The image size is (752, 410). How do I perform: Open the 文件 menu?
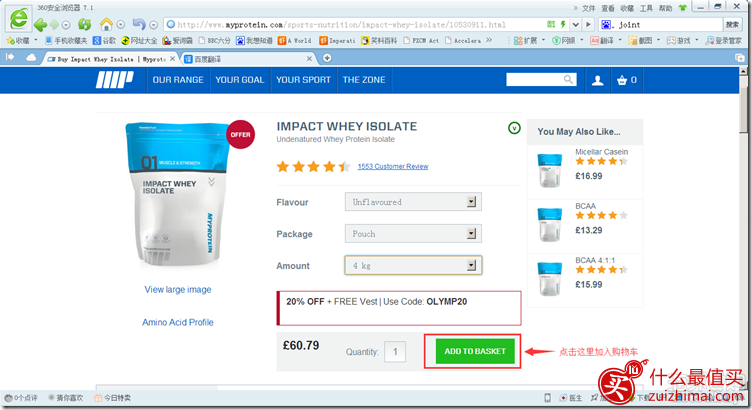tap(588, 8)
